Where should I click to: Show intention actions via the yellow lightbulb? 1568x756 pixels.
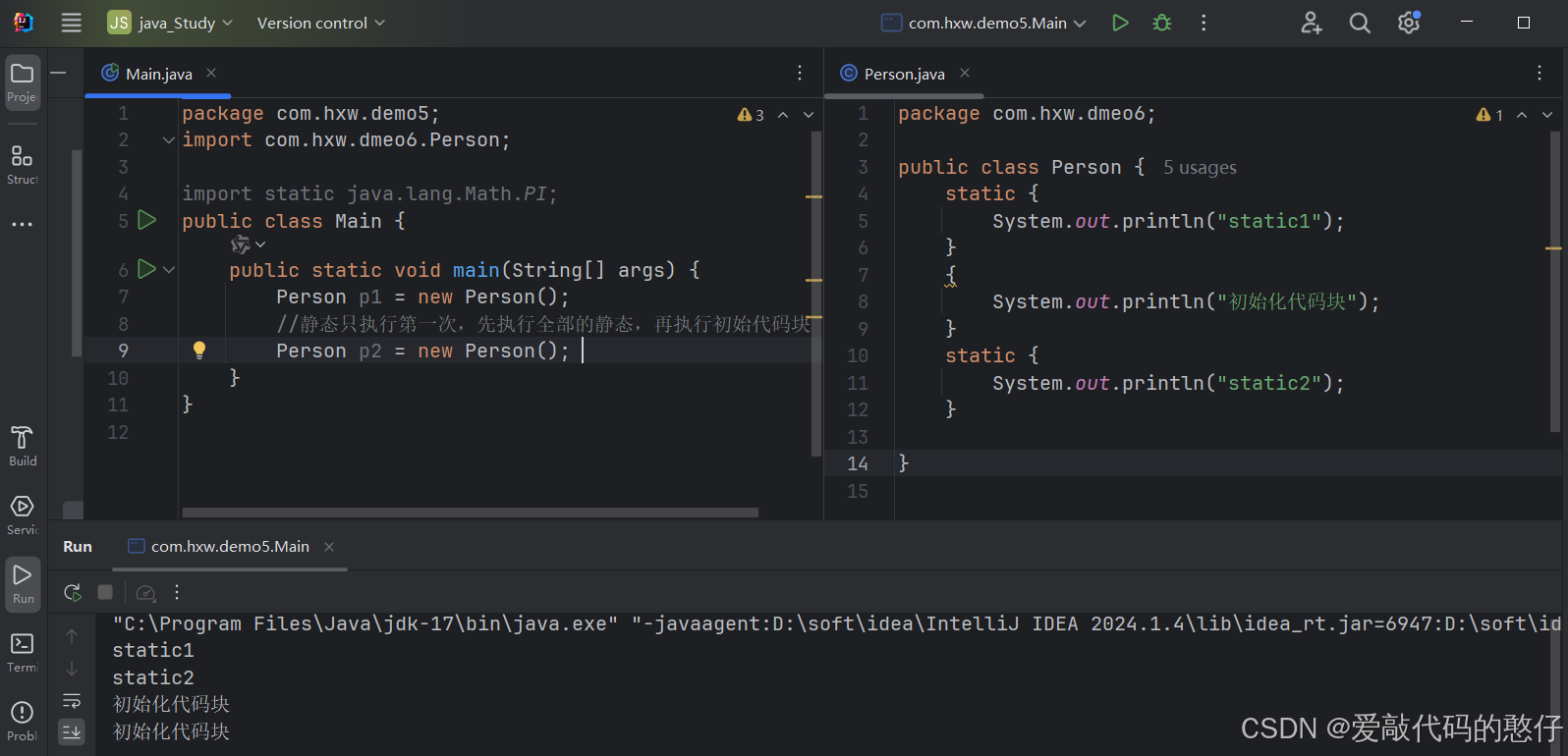(x=199, y=351)
